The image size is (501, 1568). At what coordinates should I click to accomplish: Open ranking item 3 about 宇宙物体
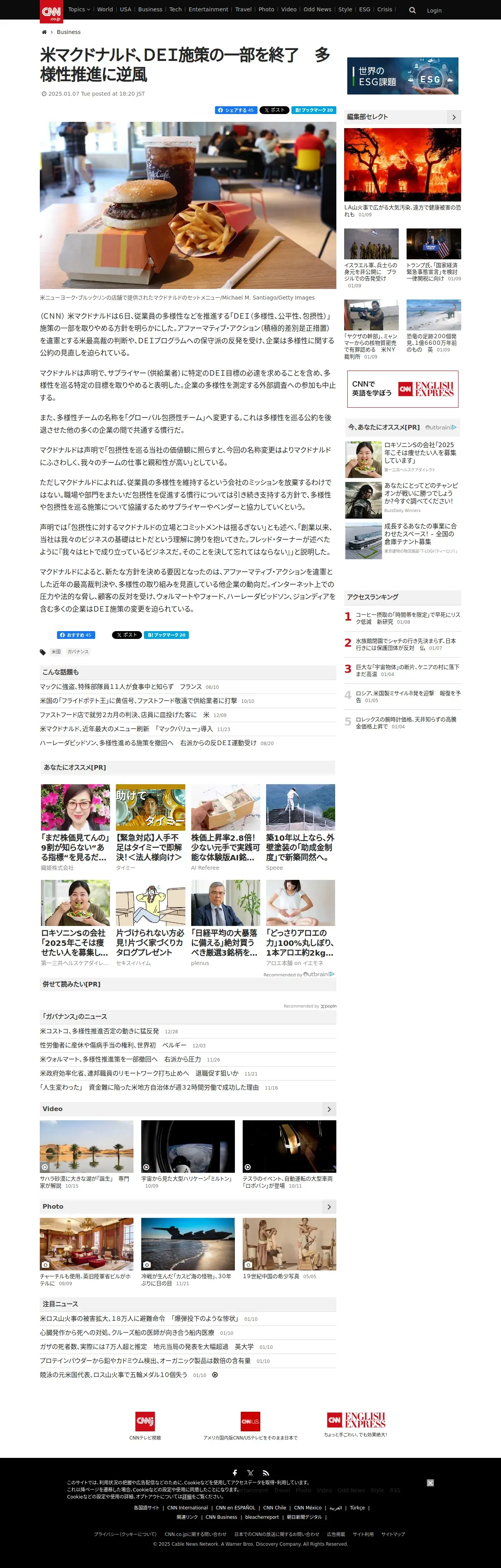point(407,671)
